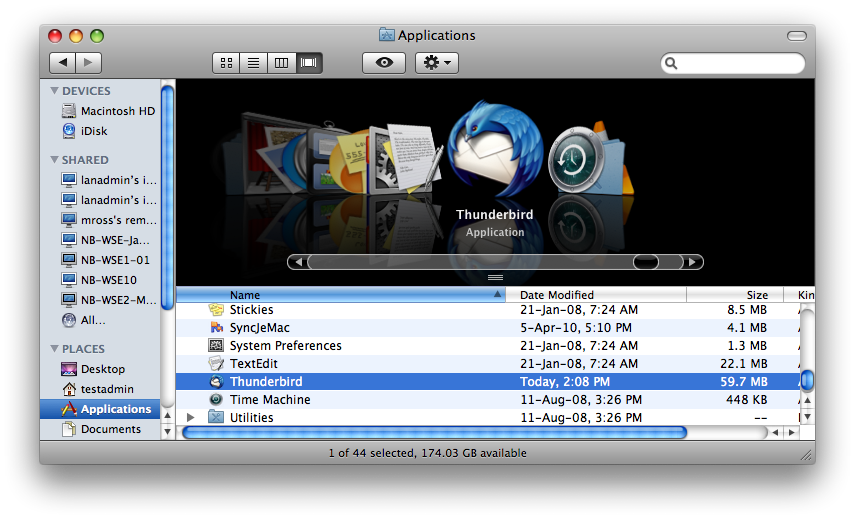This screenshot has height=519, width=855.
Task: Select mross's rem... shared computer
Action: pyautogui.click(x=109, y=220)
